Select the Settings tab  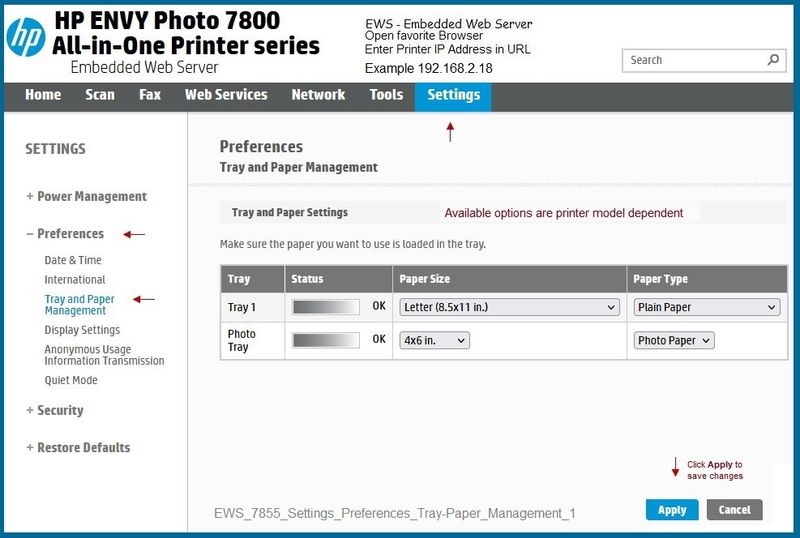point(453,96)
